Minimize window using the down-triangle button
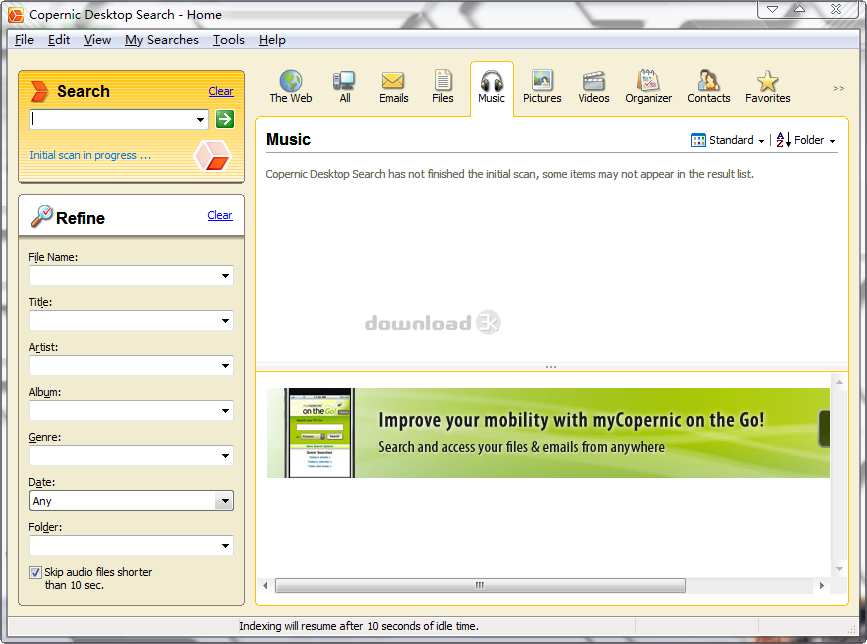867x644 pixels. point(772,9)
